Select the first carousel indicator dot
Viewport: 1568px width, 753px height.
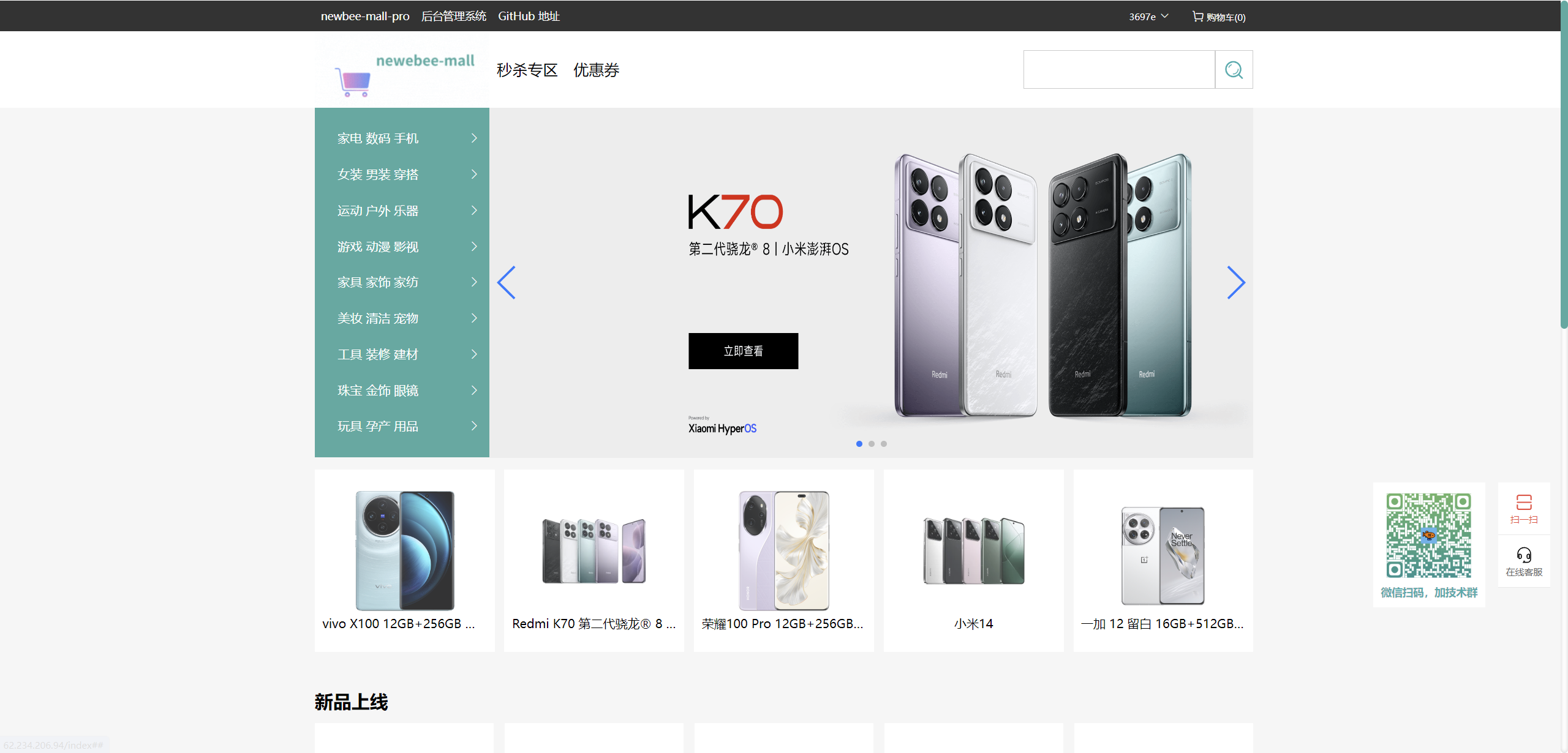coord(859,444)
